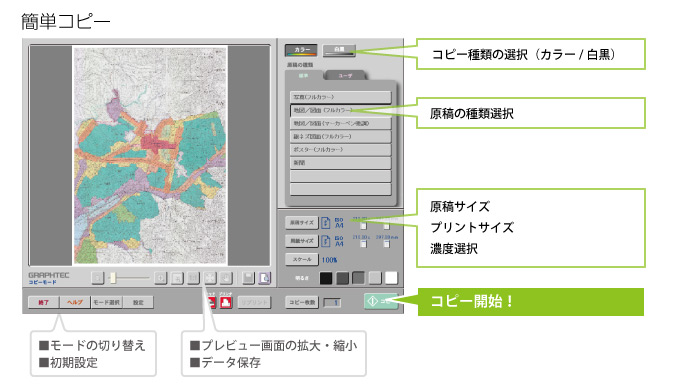Click the purple document page icon
This screenshot has width=680, height=387.
click(x=265, y=278)
